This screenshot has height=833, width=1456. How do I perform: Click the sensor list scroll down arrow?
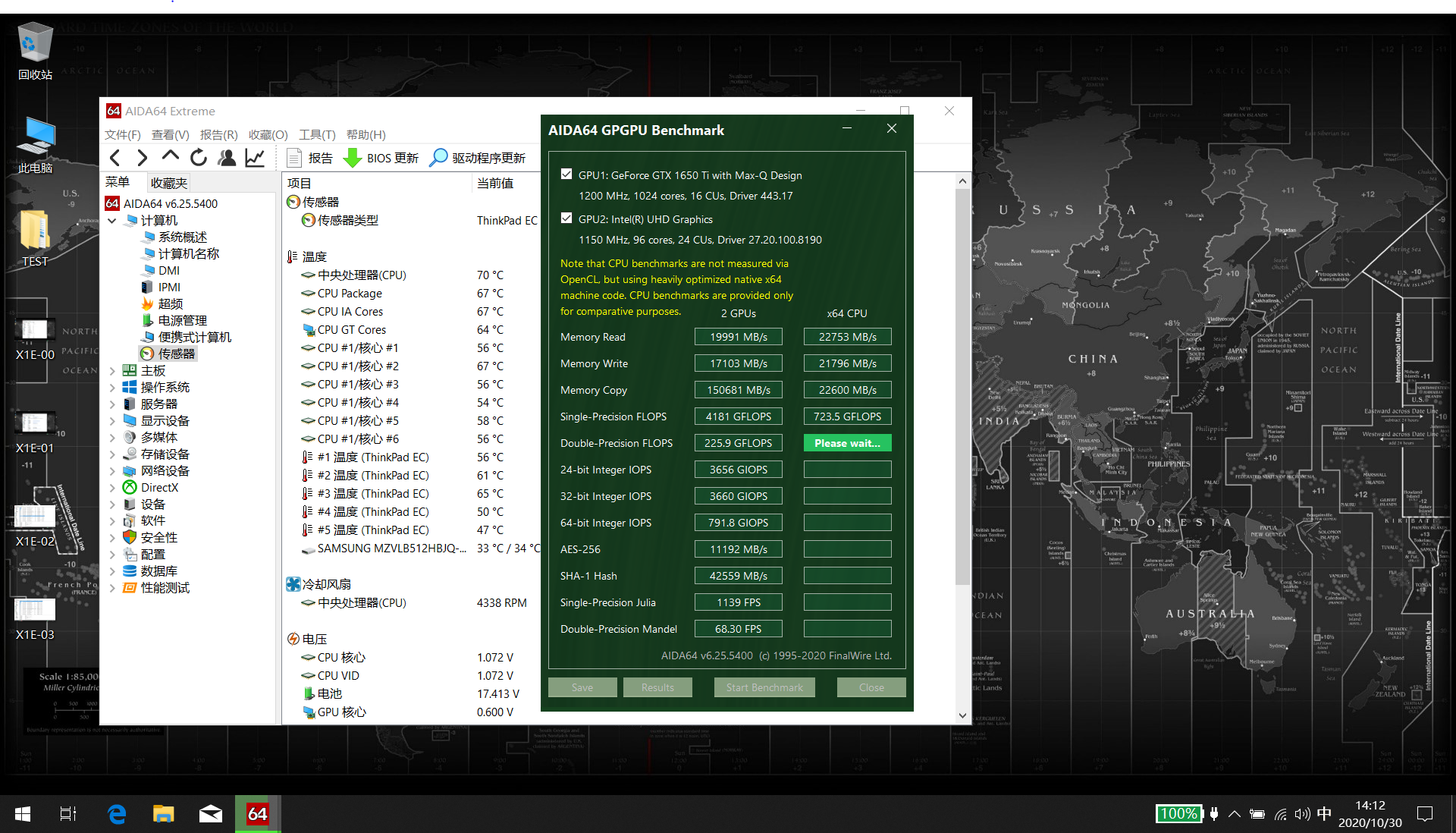pyautogui.click(x=962, y=715)
